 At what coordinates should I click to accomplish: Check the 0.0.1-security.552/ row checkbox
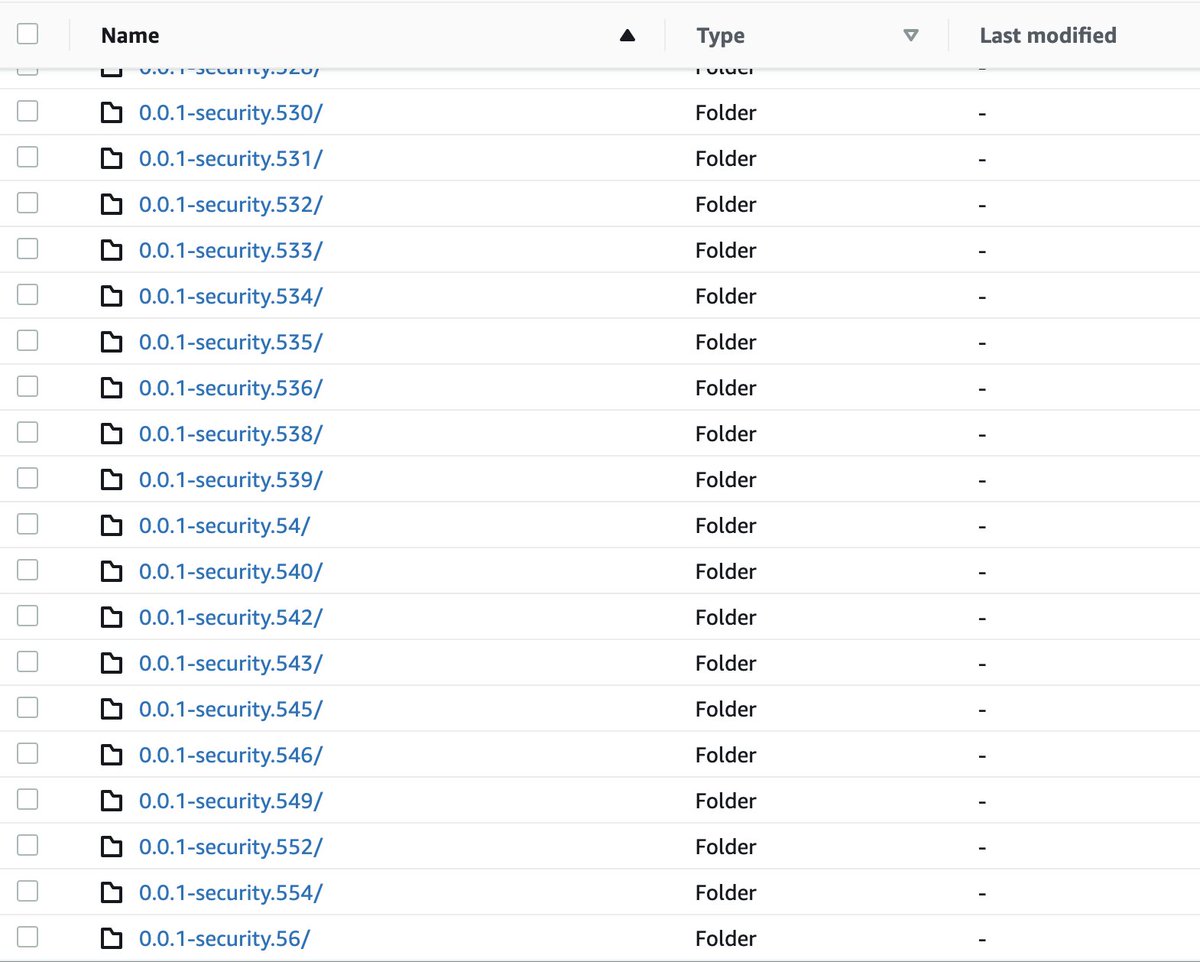coord(28,846)
